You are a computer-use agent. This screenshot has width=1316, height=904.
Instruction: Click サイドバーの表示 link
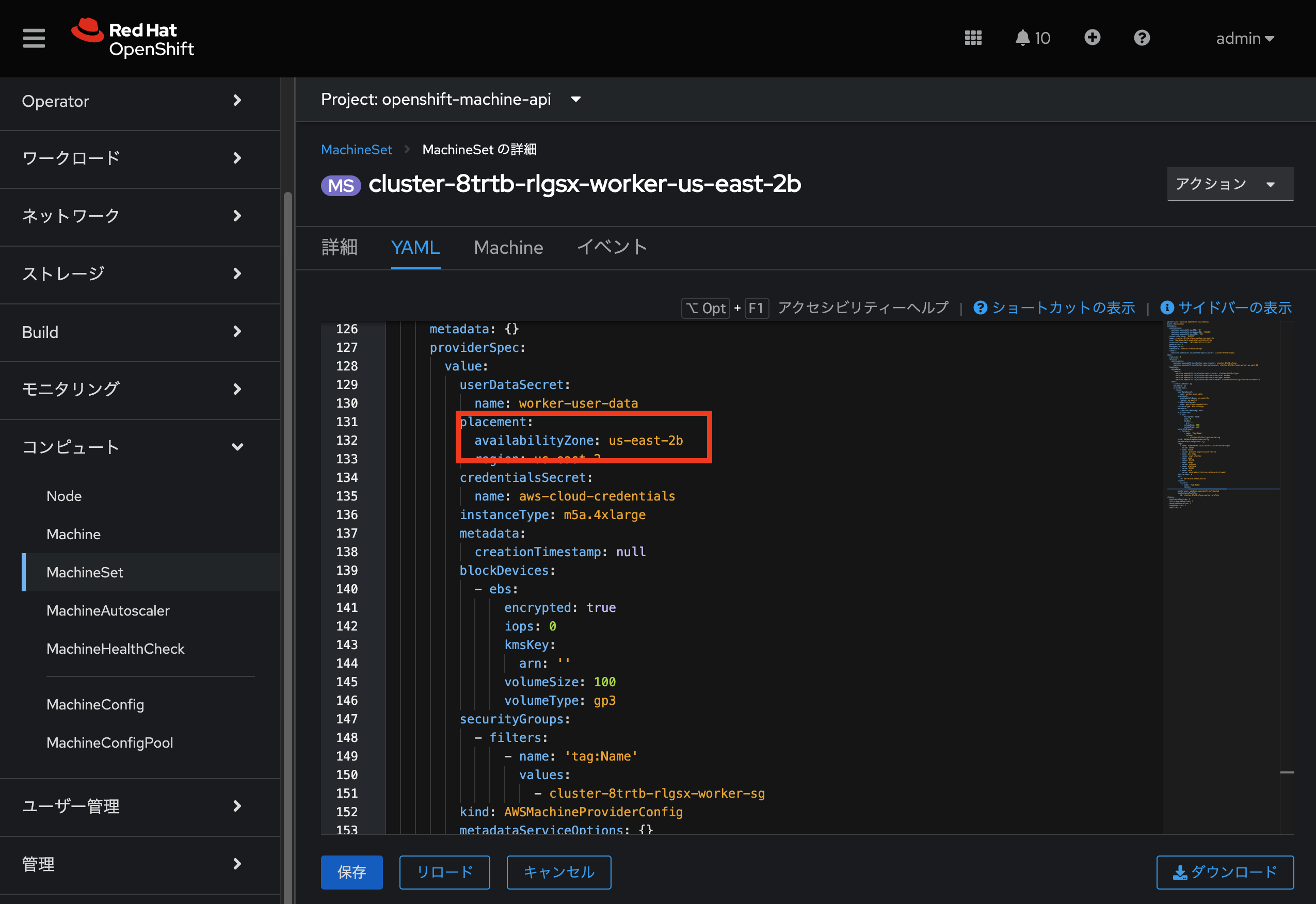point(1226,308)
